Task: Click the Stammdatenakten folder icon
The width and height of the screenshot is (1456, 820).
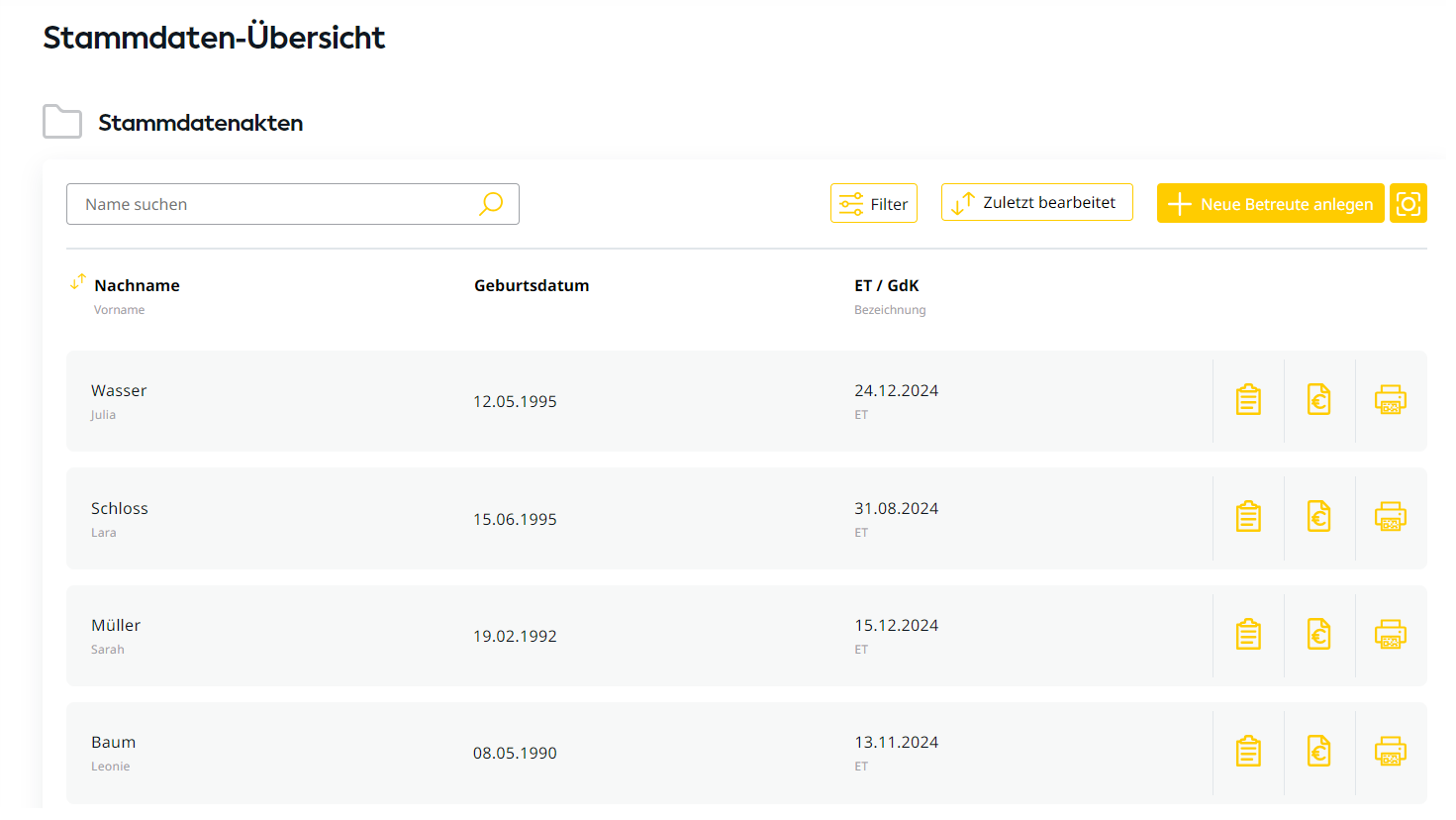Action: 62,122
